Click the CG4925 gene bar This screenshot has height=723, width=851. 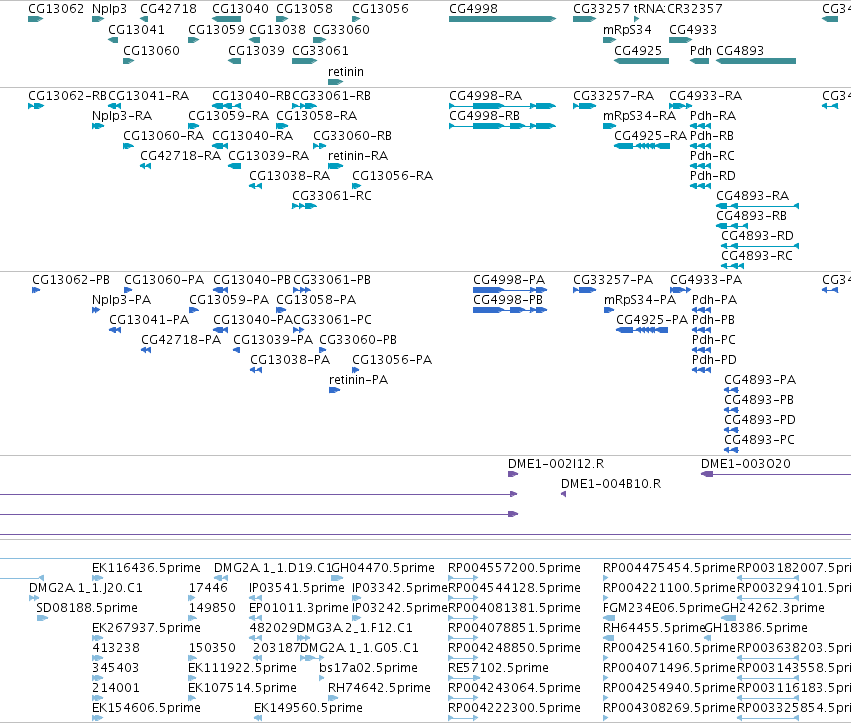(641, 61)
